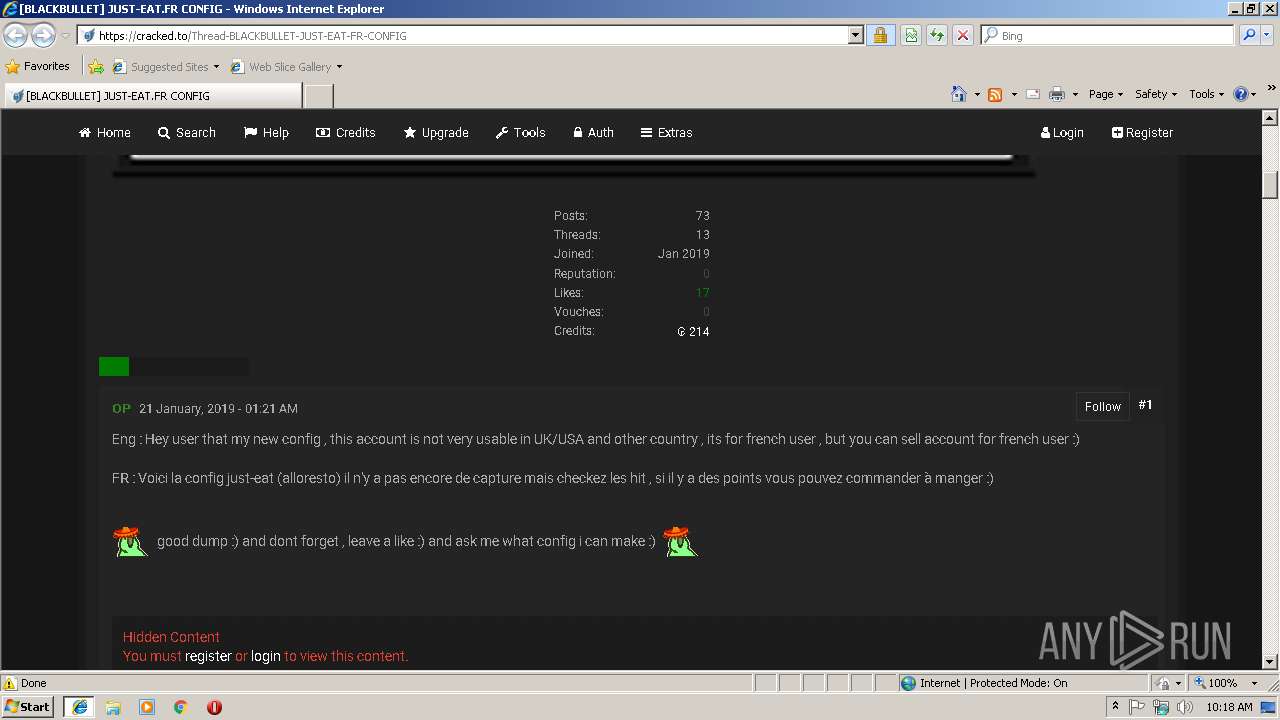Expand the recent pages dropdown arrow

pyautogui.click(x=65, y=36)
